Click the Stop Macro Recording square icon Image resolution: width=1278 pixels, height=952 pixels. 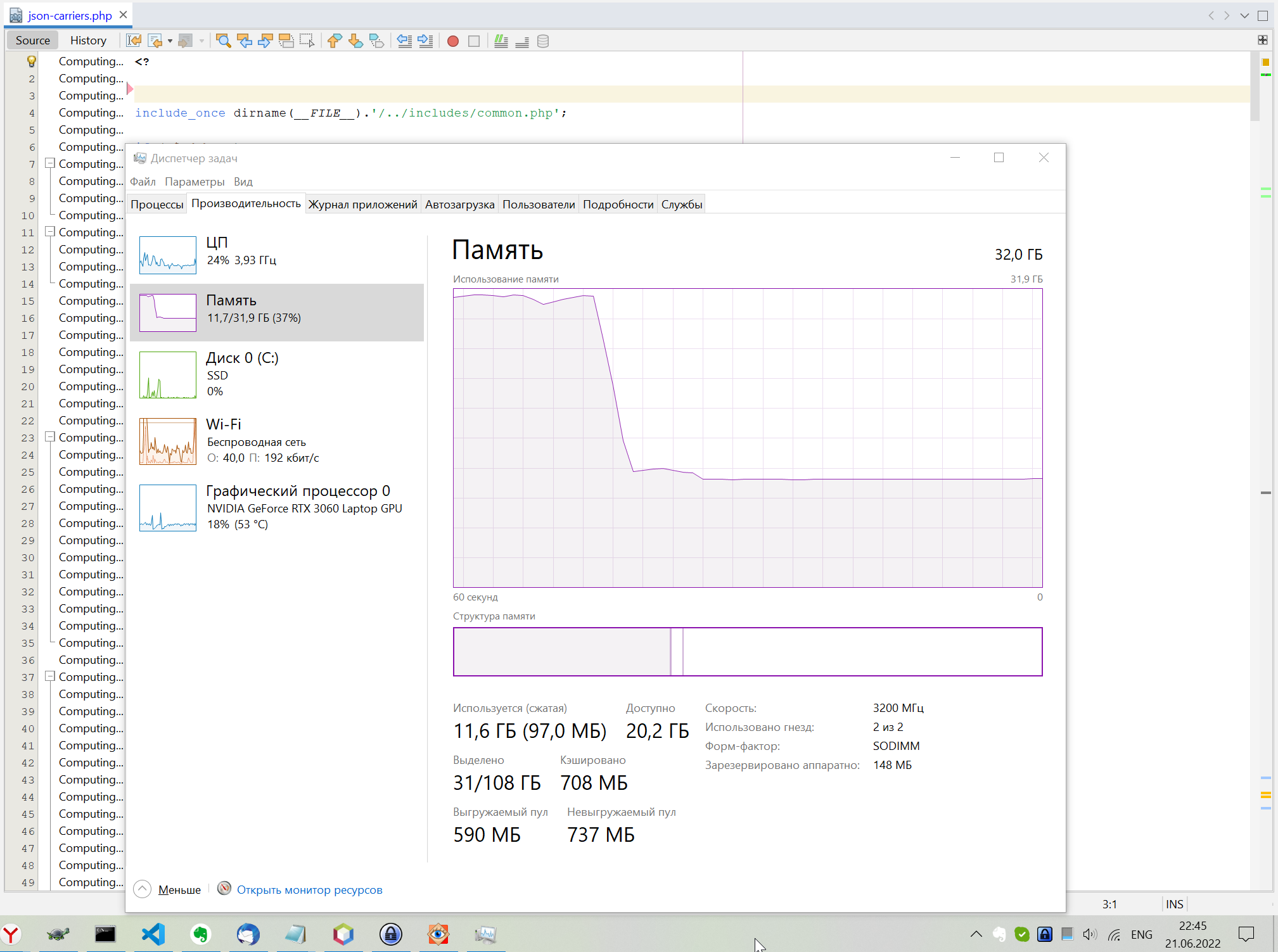(473, 41)
